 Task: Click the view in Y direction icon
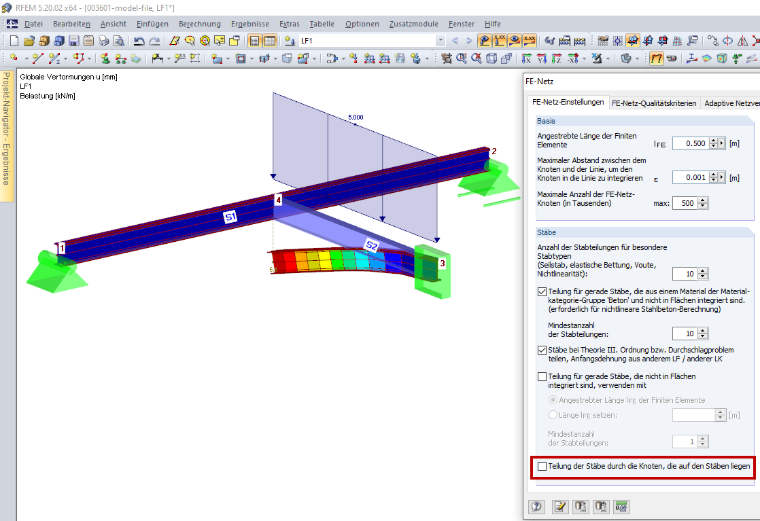(541, 59)
